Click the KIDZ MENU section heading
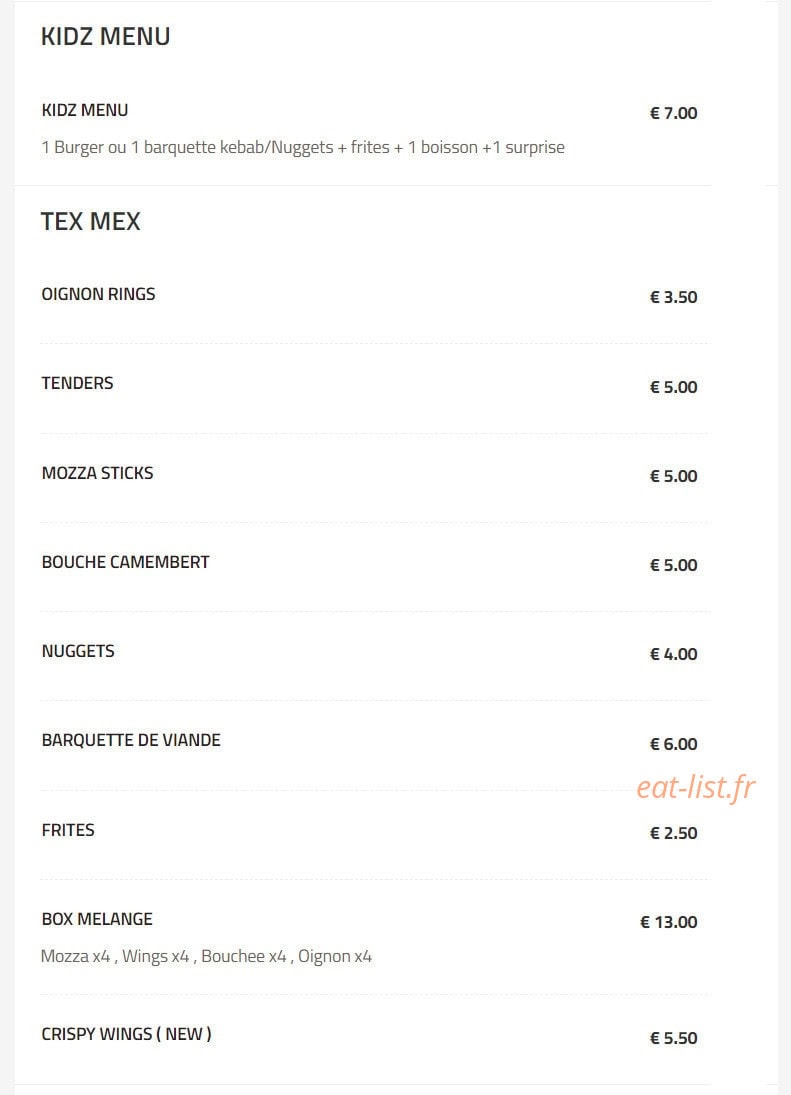The height and width of the screenshot is (1095, 791). [x=105, y=36]
